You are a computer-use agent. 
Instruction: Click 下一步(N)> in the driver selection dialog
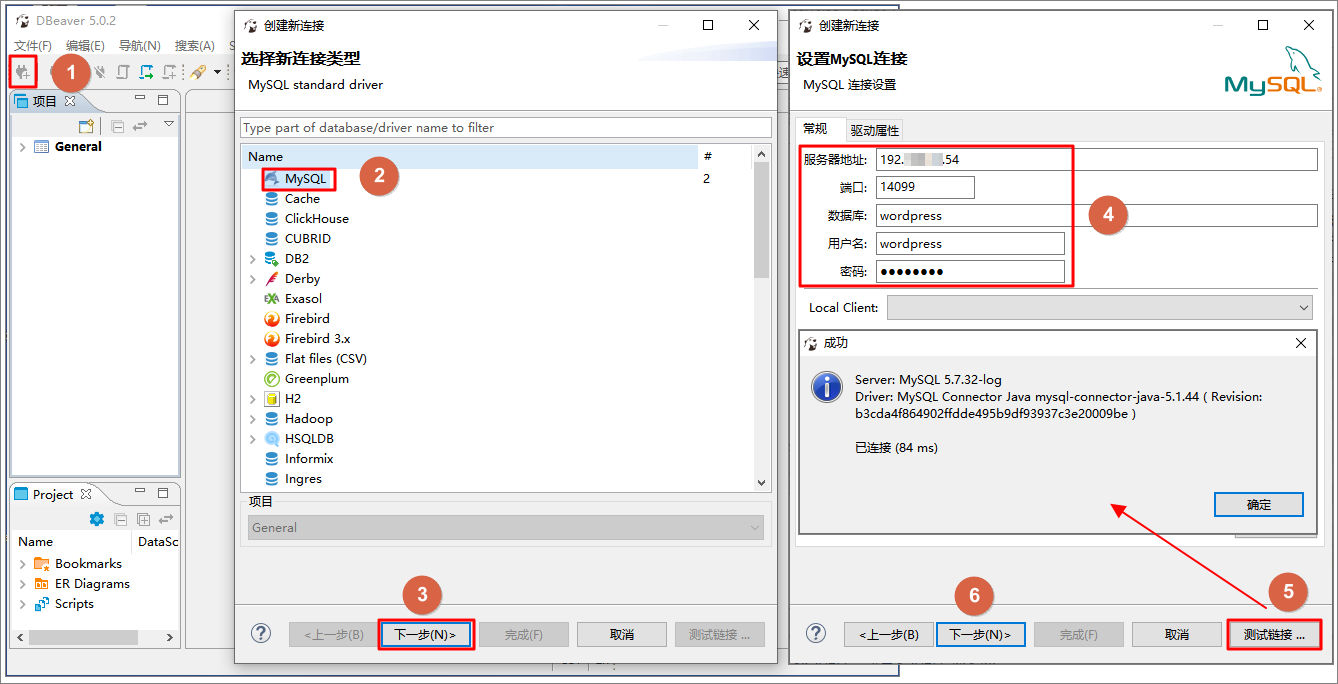pos(426,635)
